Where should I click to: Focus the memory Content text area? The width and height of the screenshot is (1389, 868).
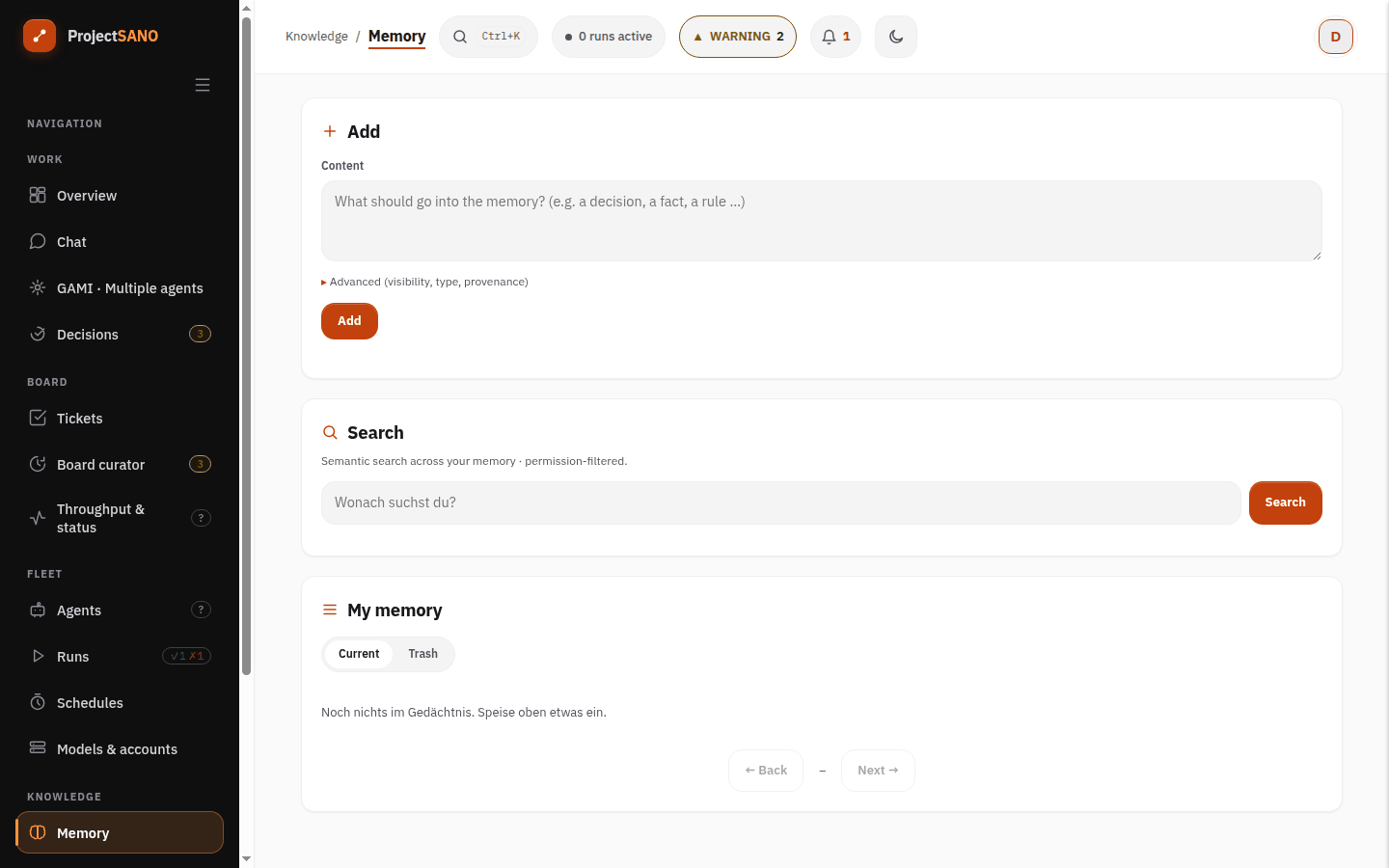822,221
